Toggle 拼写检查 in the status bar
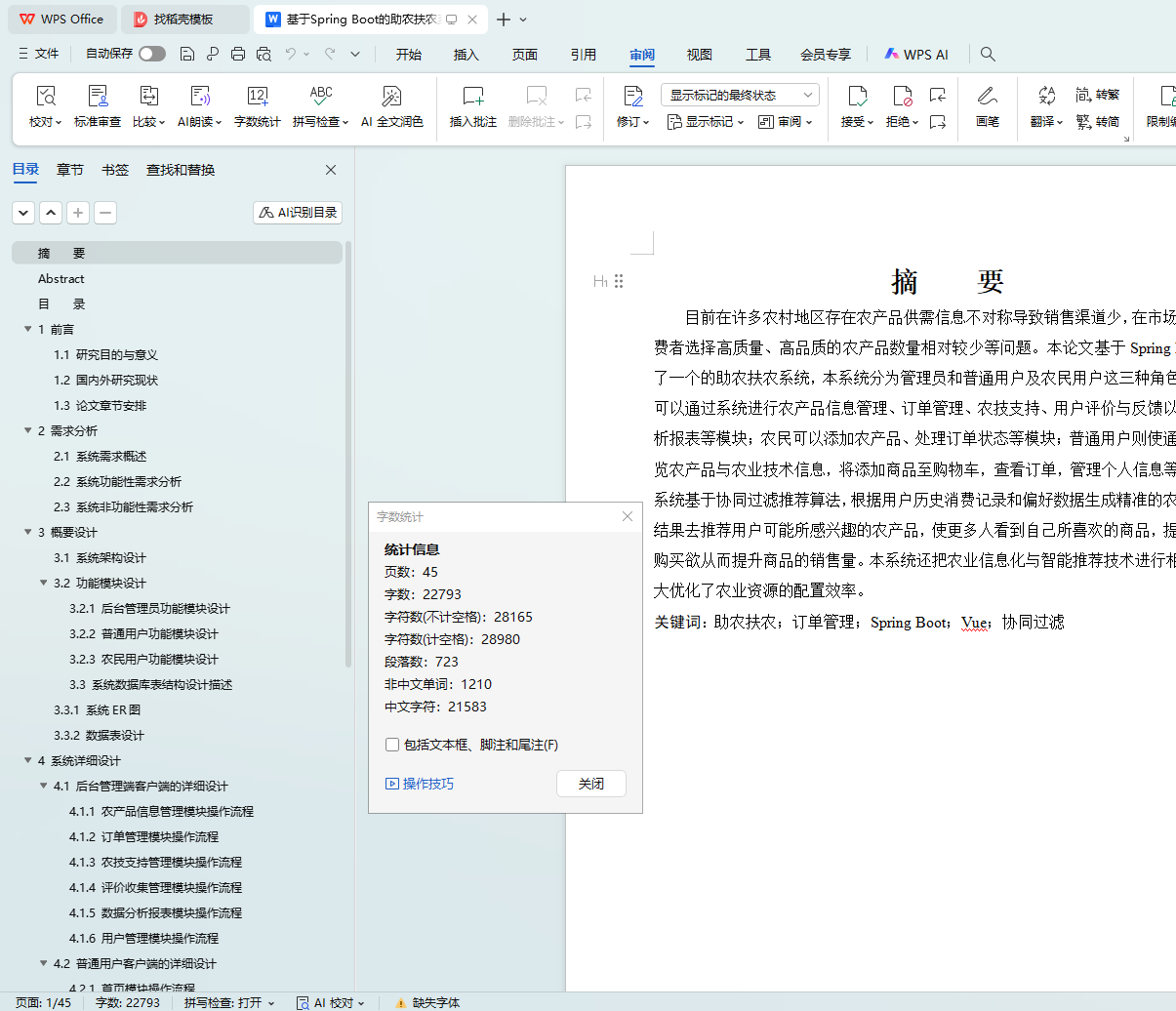 pos(228,1002)
